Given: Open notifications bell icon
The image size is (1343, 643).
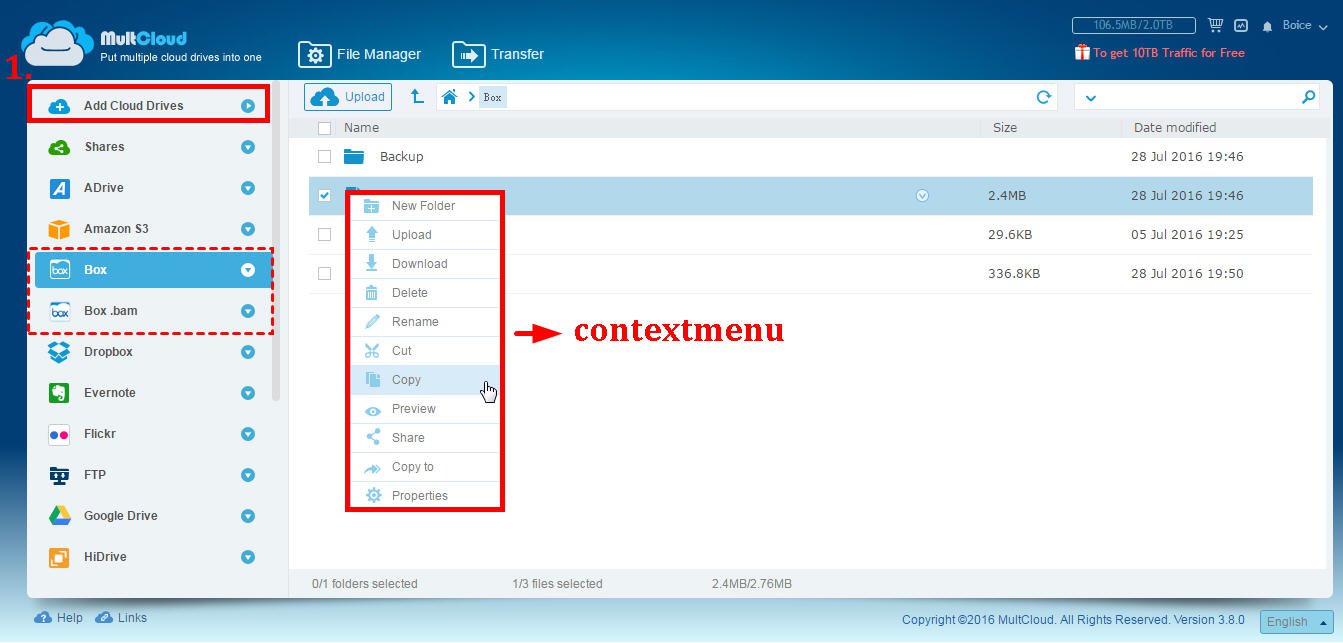Looking at the screenshot, I should coord(1267,26).
